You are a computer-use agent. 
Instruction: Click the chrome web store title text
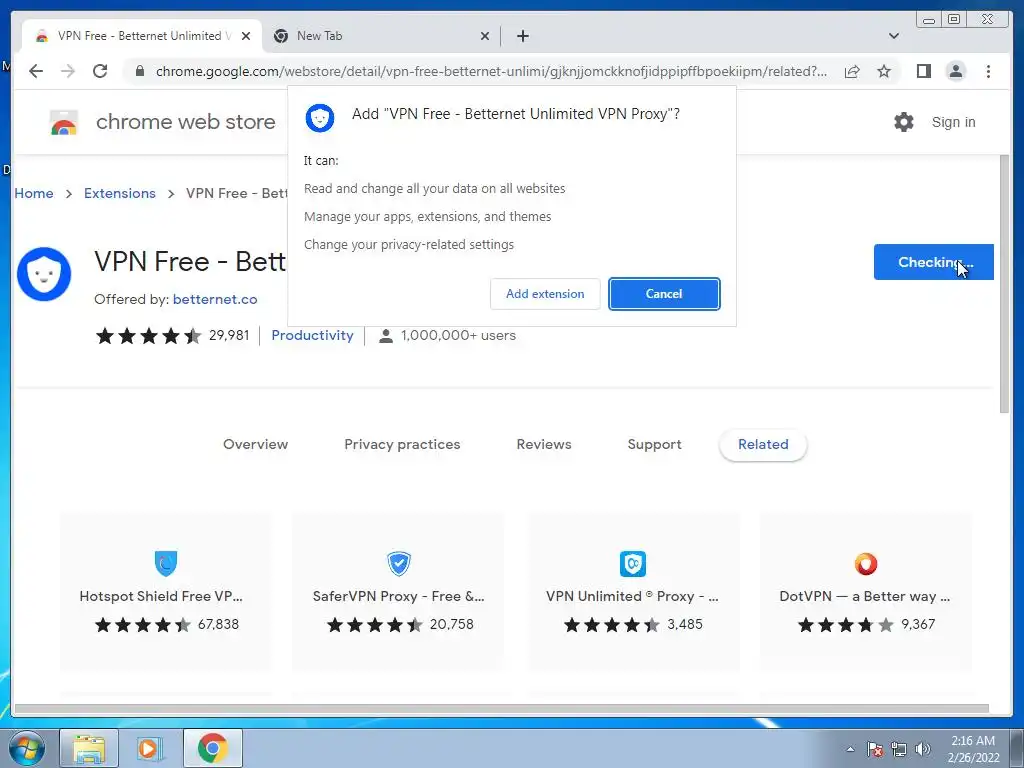[185, 122]
